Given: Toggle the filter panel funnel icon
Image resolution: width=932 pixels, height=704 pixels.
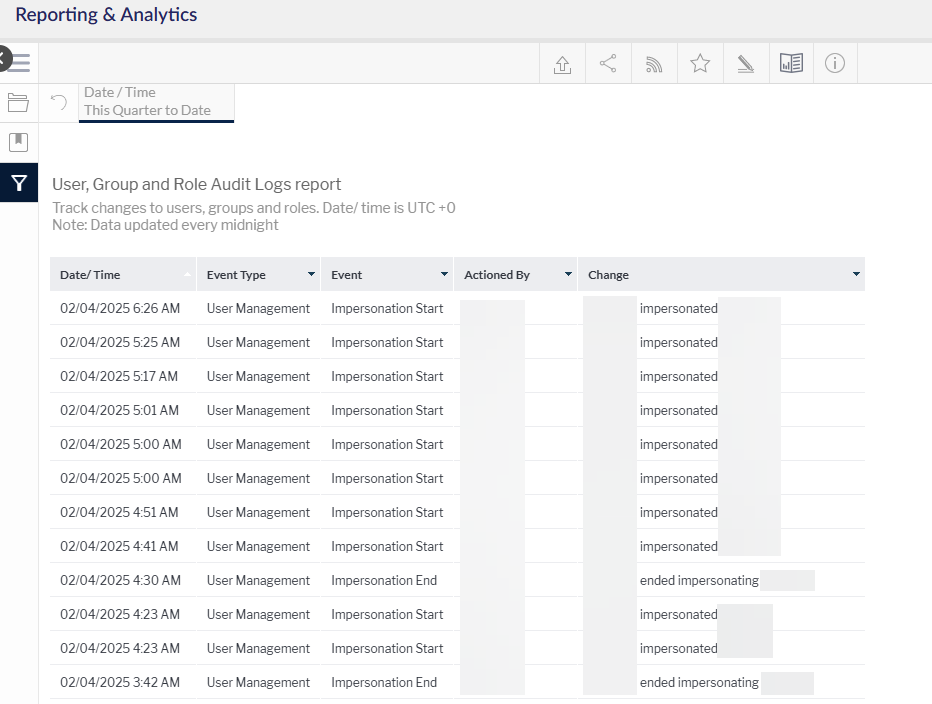Looking at the screenshot, I should pos(18,183).
